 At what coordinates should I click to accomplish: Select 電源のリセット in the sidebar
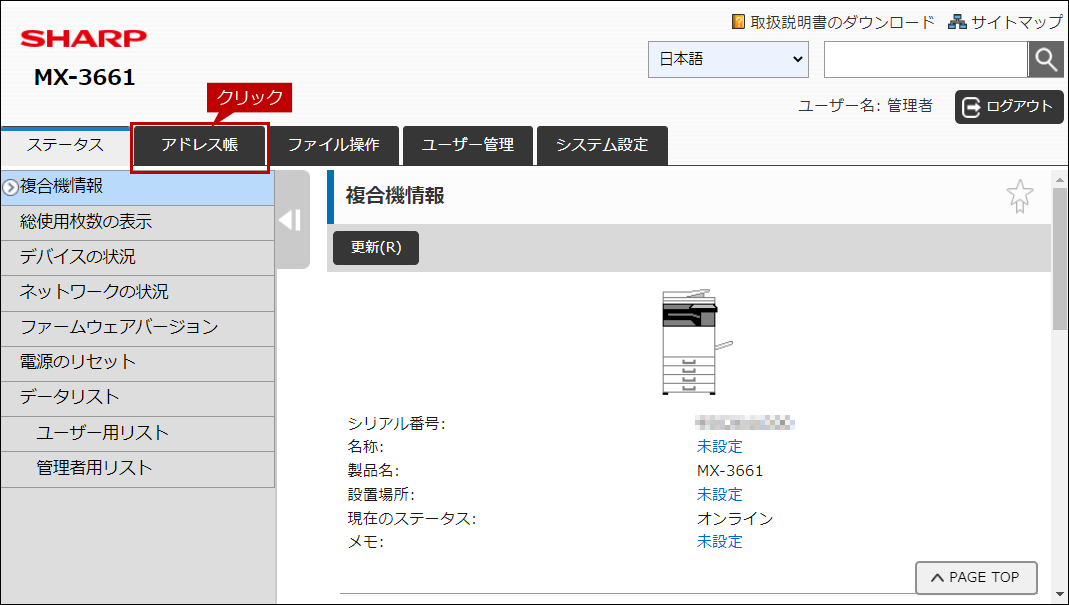138,363
